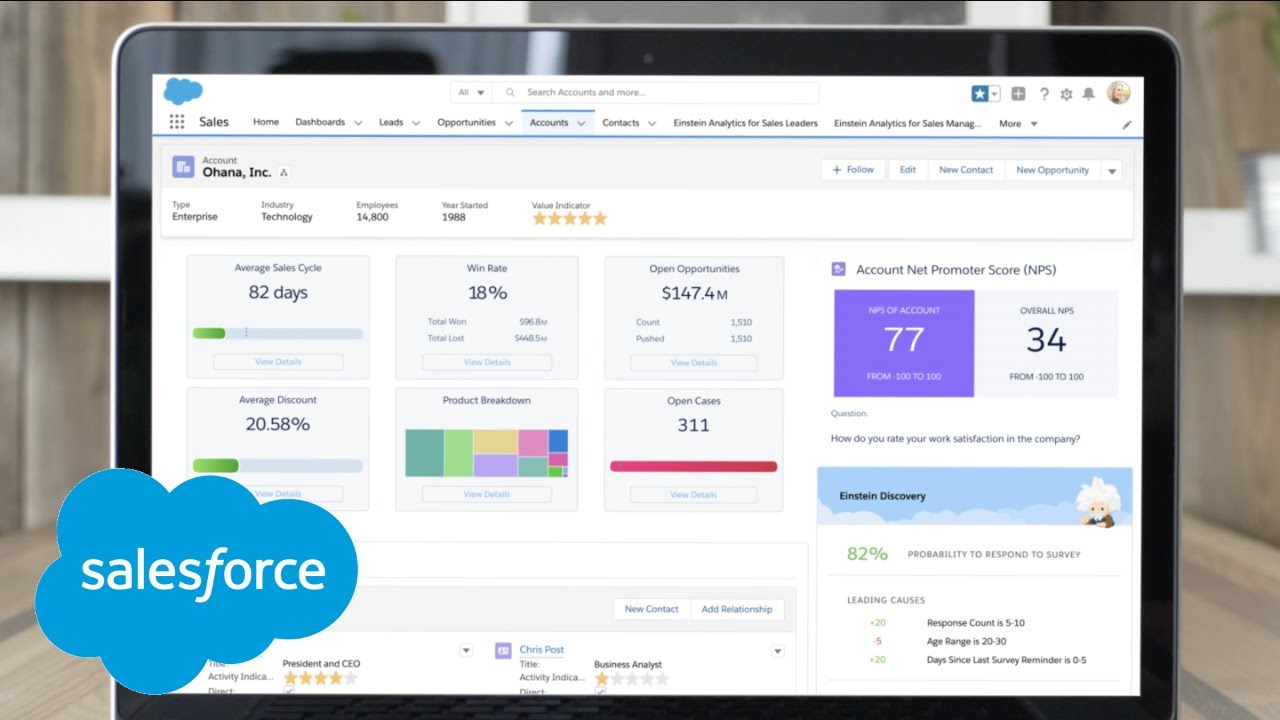The width and height of the screenshot is (1280, 720).
Task: Click the Account Net Promoter Score icon
Action: 839,269
